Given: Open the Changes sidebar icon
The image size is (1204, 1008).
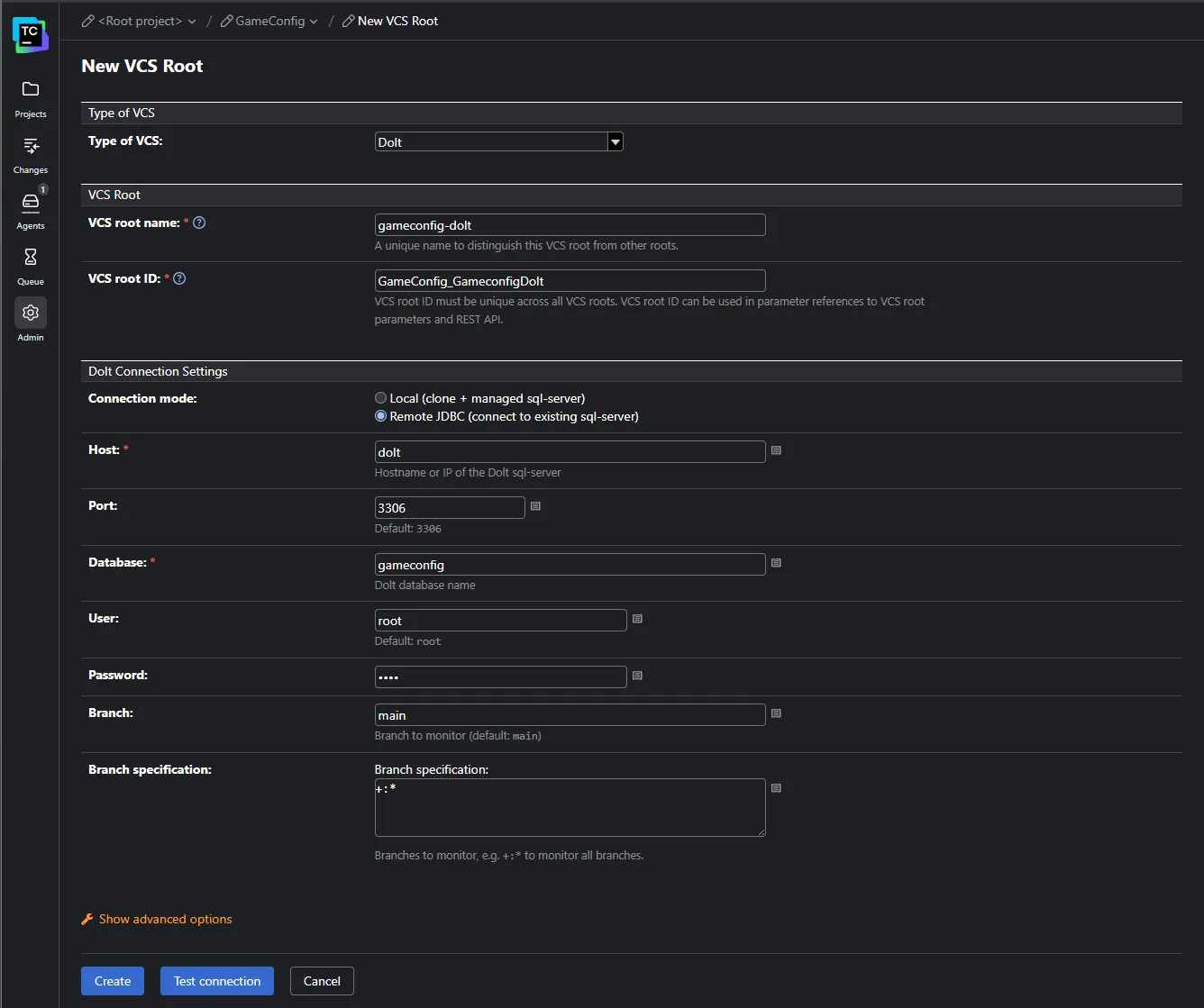Looking at the screenshot, I should pos(31,145).
